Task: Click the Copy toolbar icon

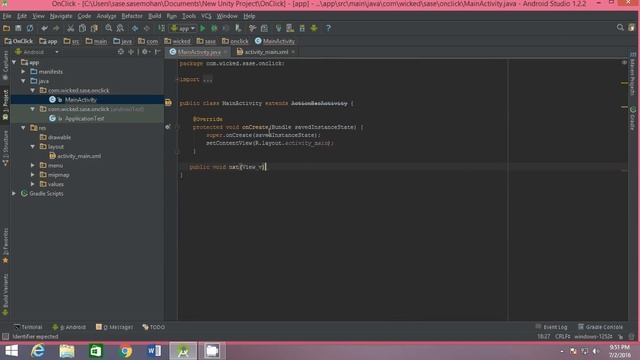Action: [x=82, y=28]
